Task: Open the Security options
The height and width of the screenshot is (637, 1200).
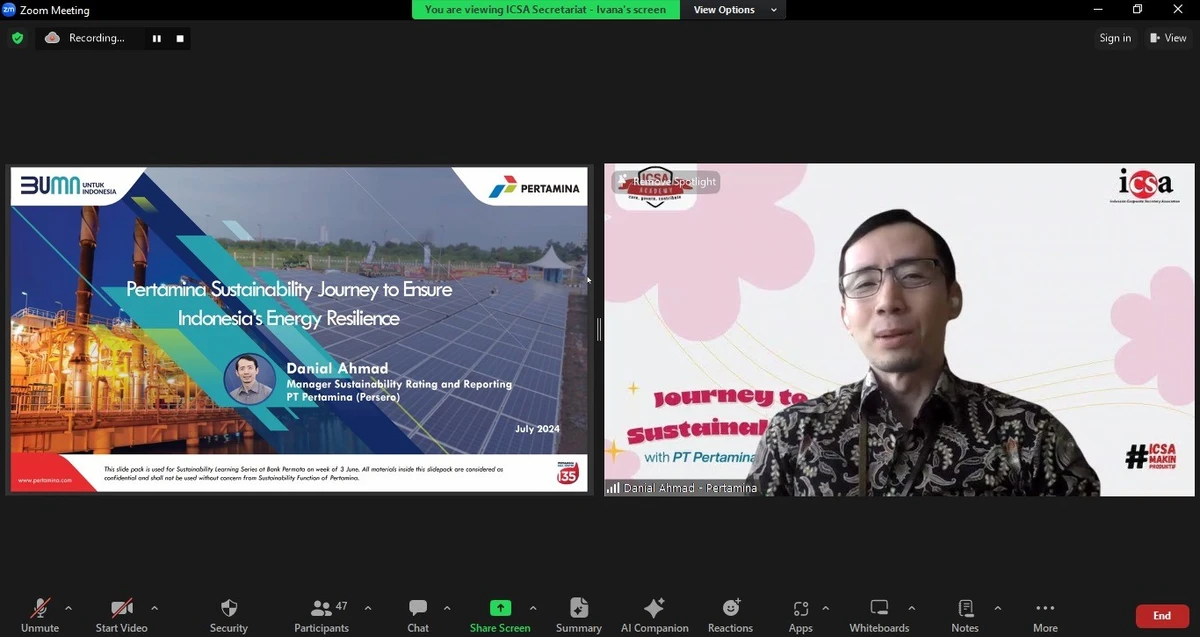Action: pos(228,612)
